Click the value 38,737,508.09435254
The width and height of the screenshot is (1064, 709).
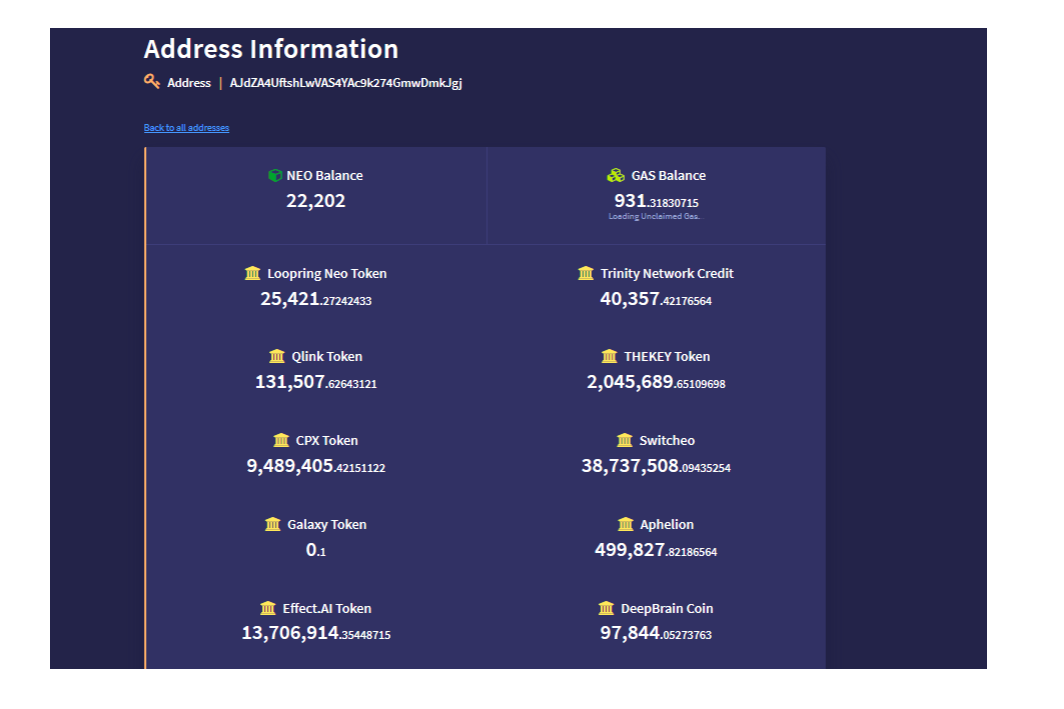[x=656, y=466]
